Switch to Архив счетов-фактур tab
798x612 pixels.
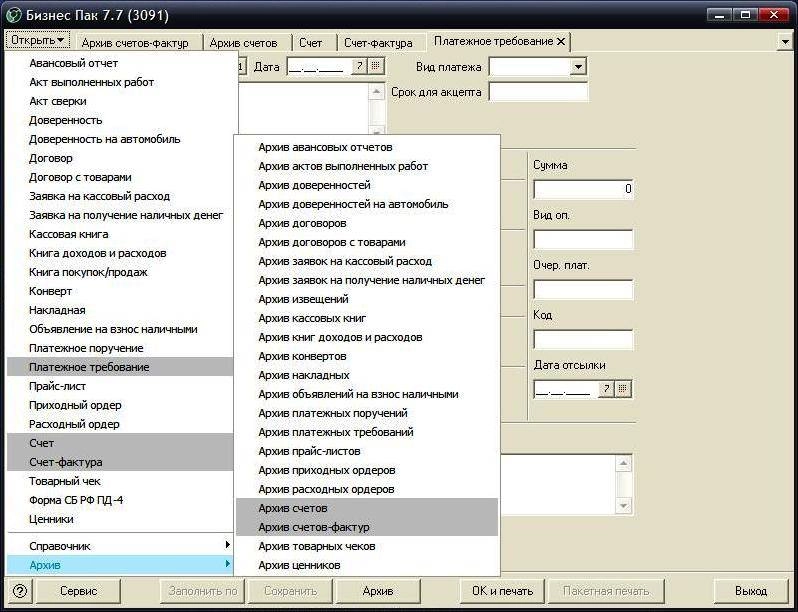pyautogui.click(x=135, y=43)
